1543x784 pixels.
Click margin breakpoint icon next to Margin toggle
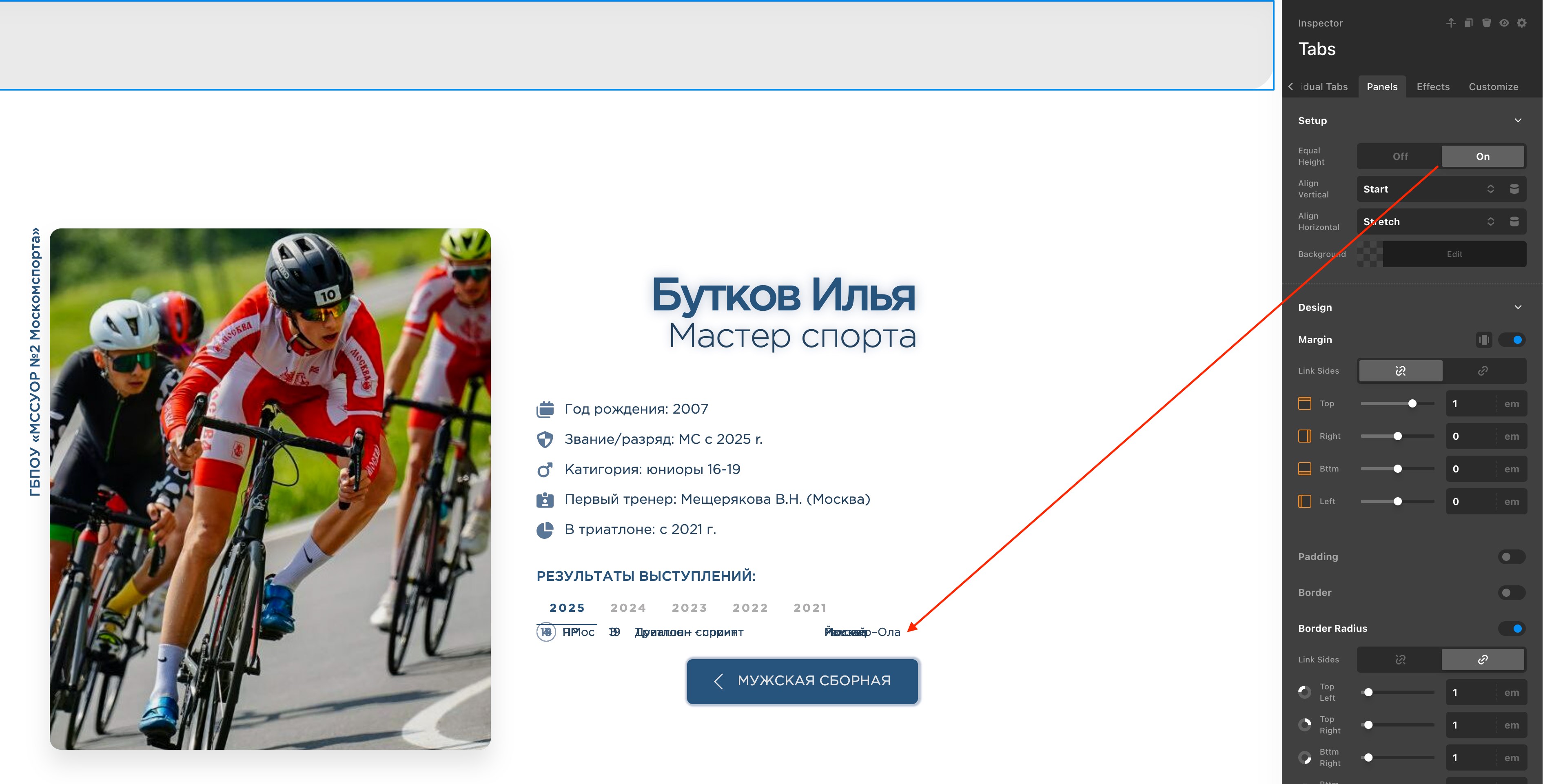[x=1484, y=340]
